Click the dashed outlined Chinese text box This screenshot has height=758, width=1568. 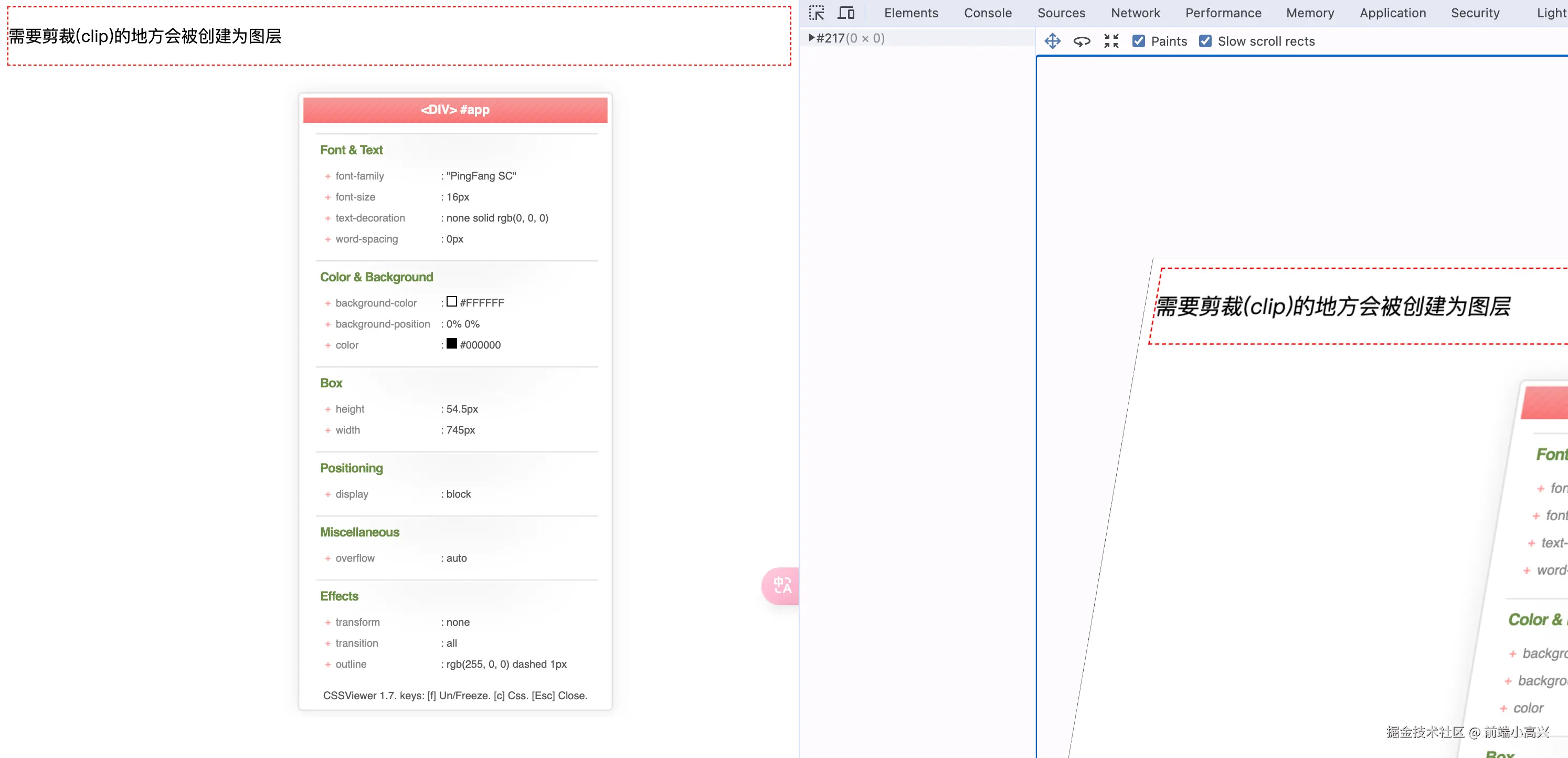pos(399,36)
